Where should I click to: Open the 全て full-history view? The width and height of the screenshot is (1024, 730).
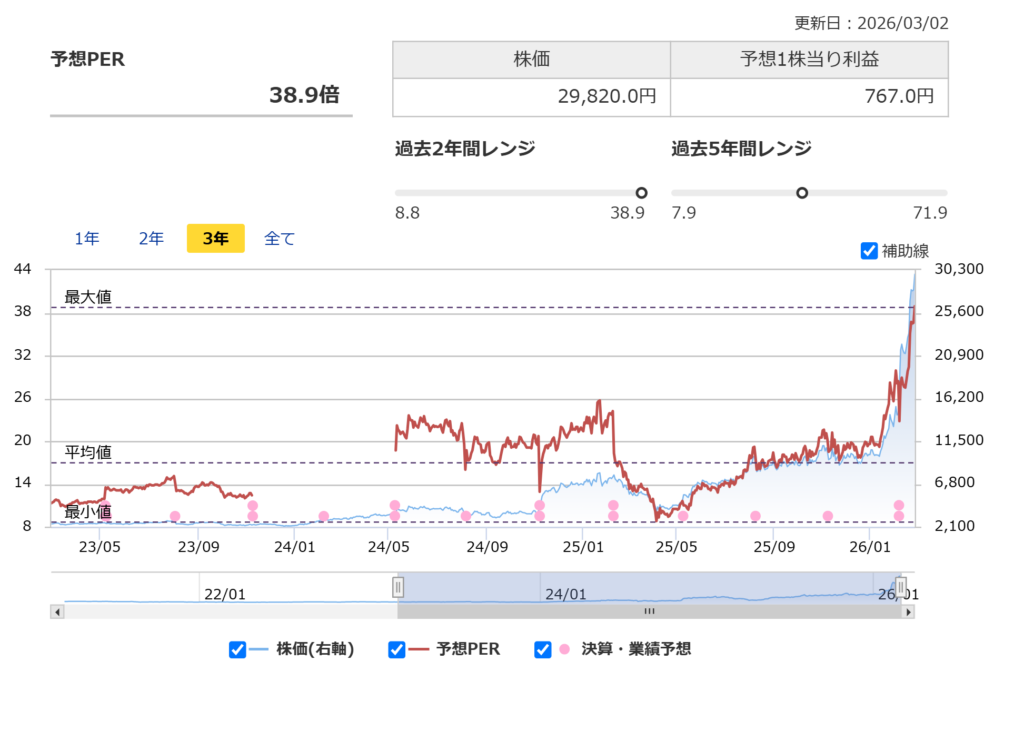pyautogui.click(x=279, y=238)
